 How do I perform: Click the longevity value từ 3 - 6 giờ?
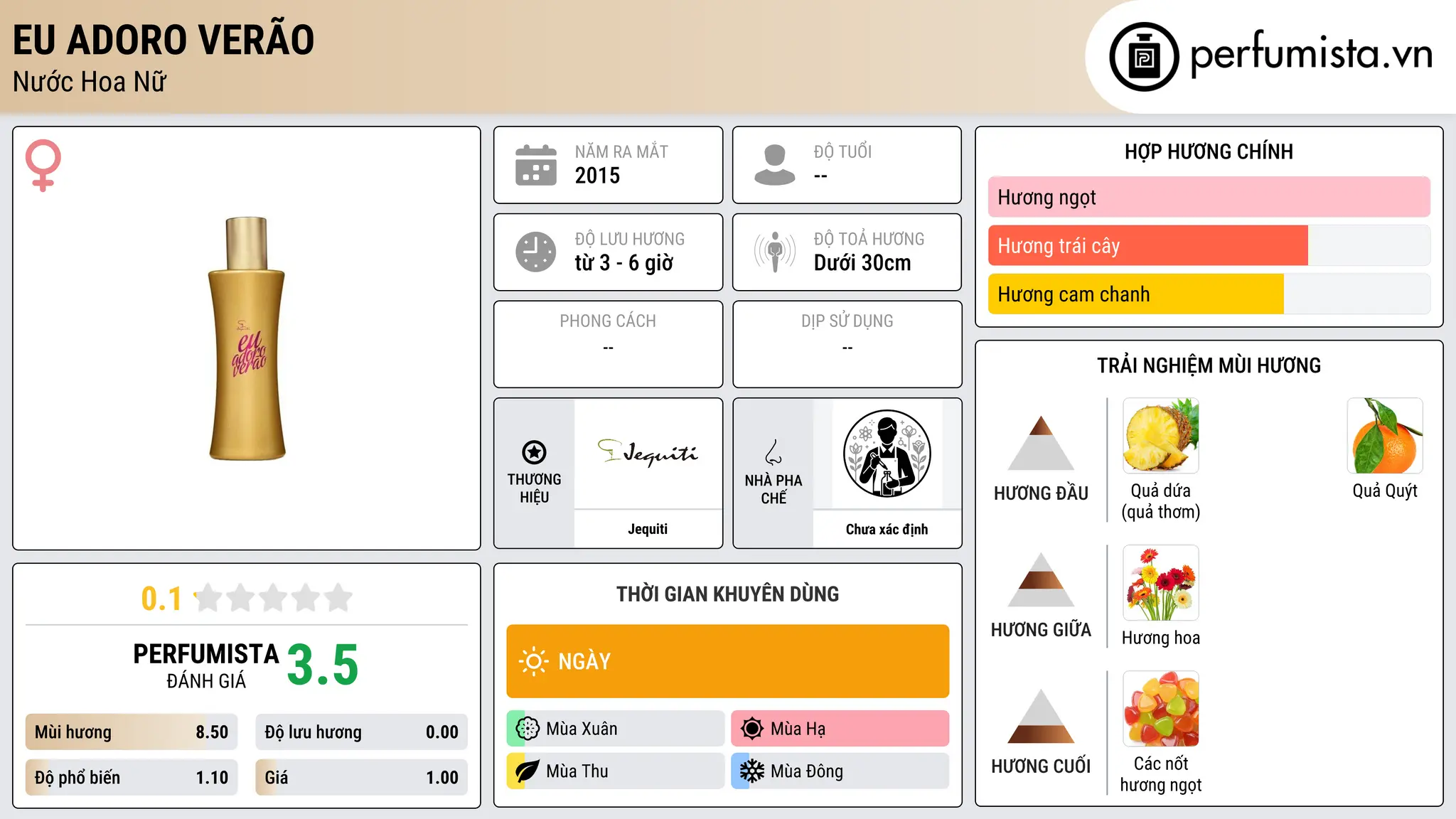[x=624, y=263]
